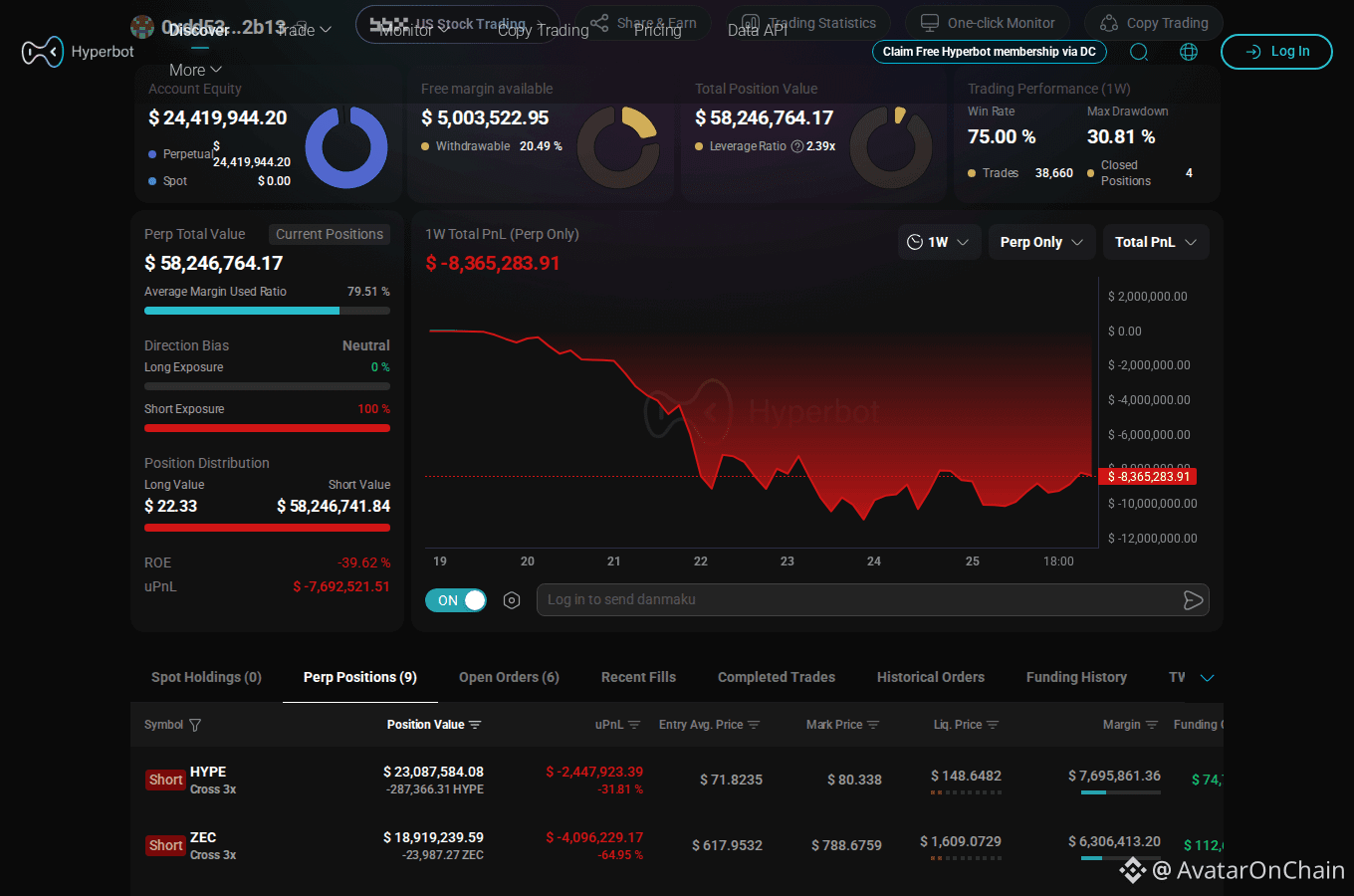Select the Current Positions tag

click(x=330, y=234)
